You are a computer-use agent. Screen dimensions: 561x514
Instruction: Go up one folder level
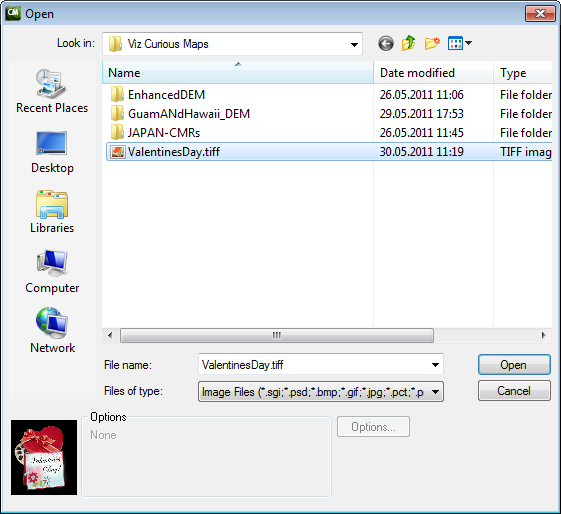[409, 43]
